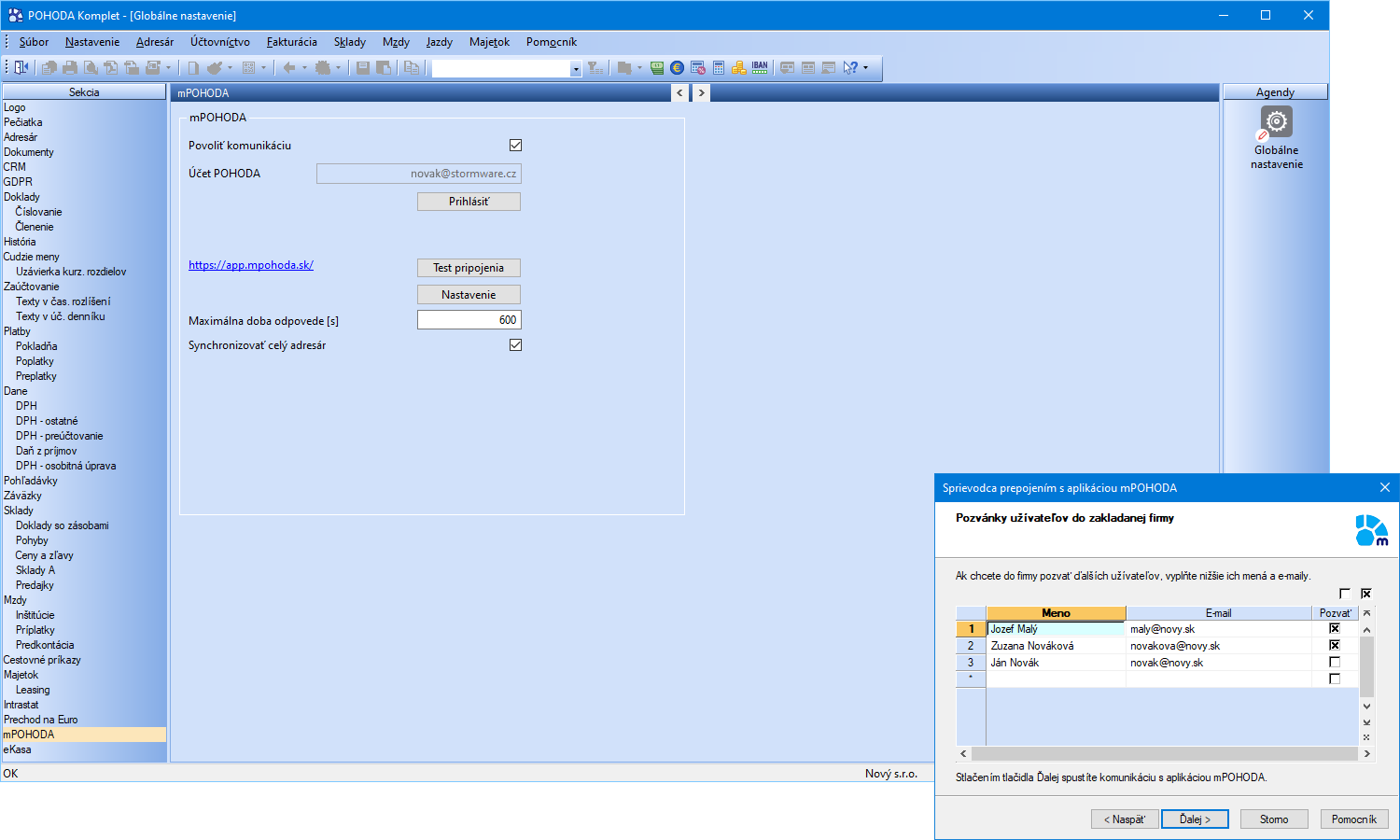The height and width of the screenshot is (840, 1400).
Task: Click the horizontal scrollbar of the invitations grid
Action: [x=1165, y=753]
